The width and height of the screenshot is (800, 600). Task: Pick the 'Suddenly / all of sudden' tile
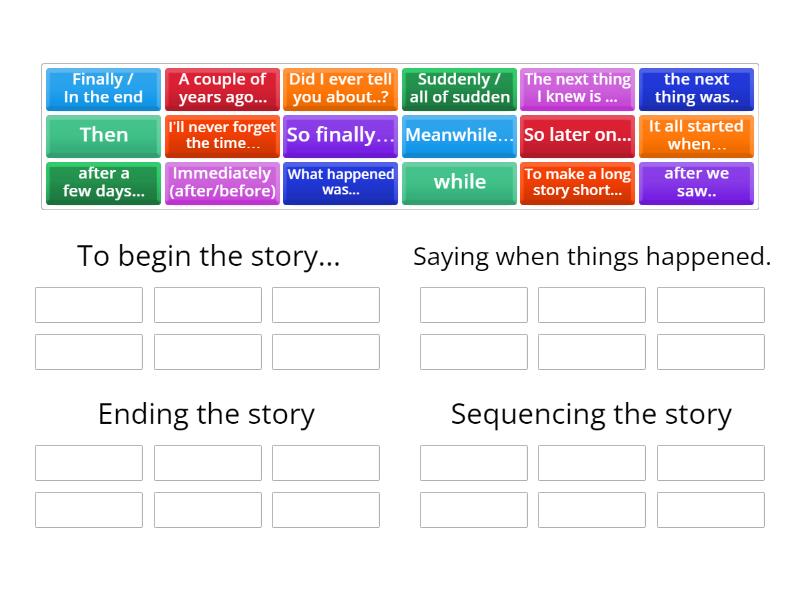[459, 88]
